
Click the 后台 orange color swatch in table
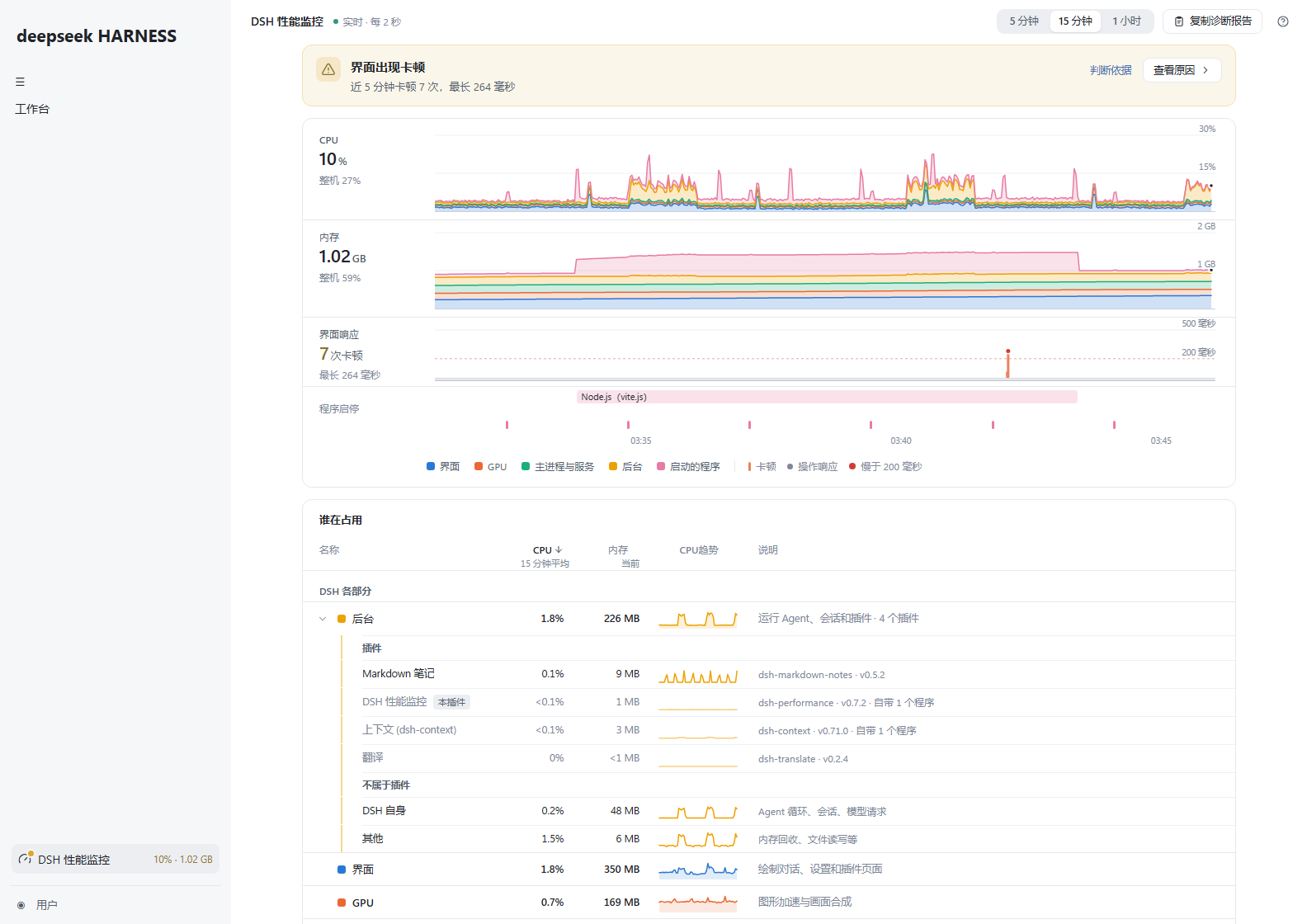tap(342, 619)
